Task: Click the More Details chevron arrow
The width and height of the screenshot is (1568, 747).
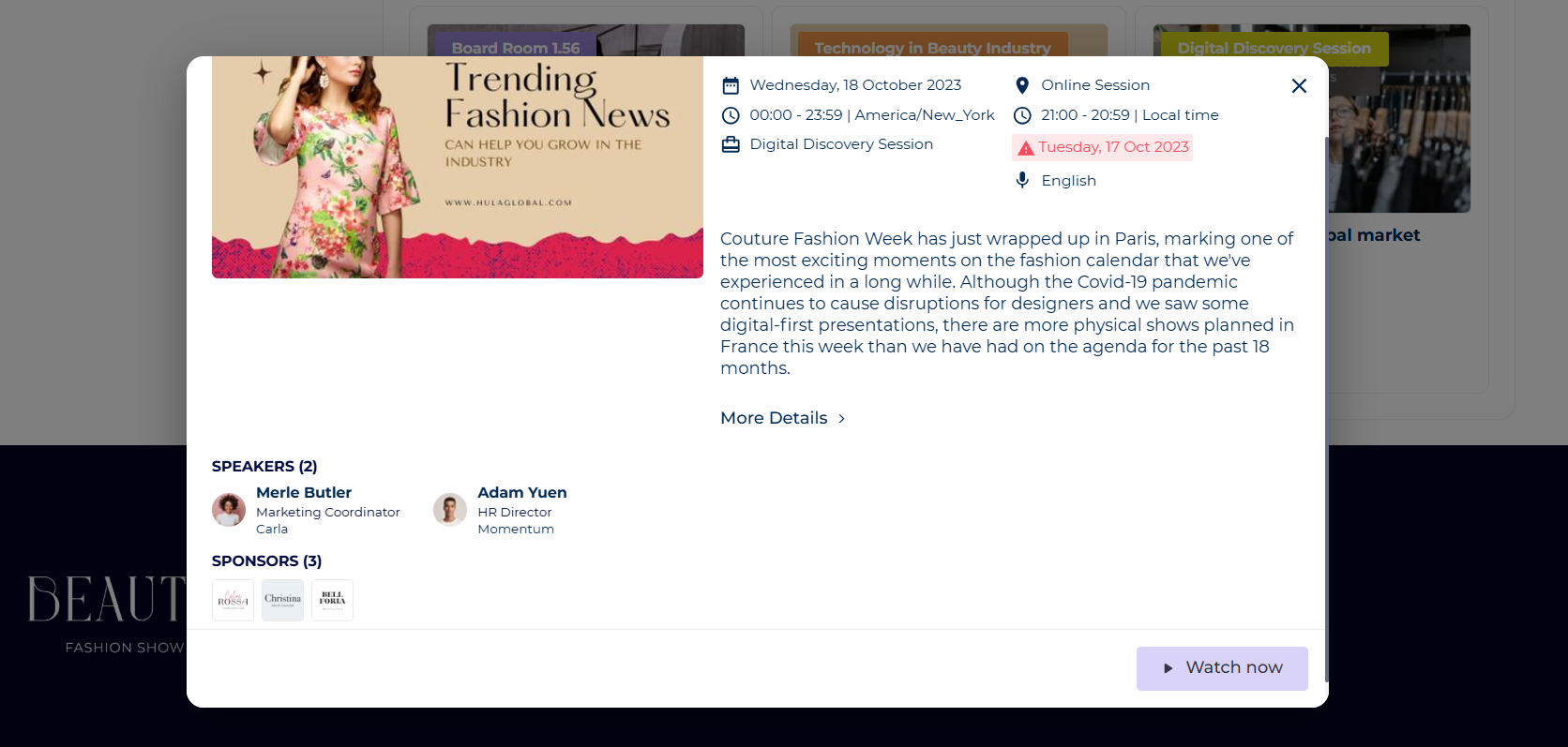Action: click(x=841, y=419)
